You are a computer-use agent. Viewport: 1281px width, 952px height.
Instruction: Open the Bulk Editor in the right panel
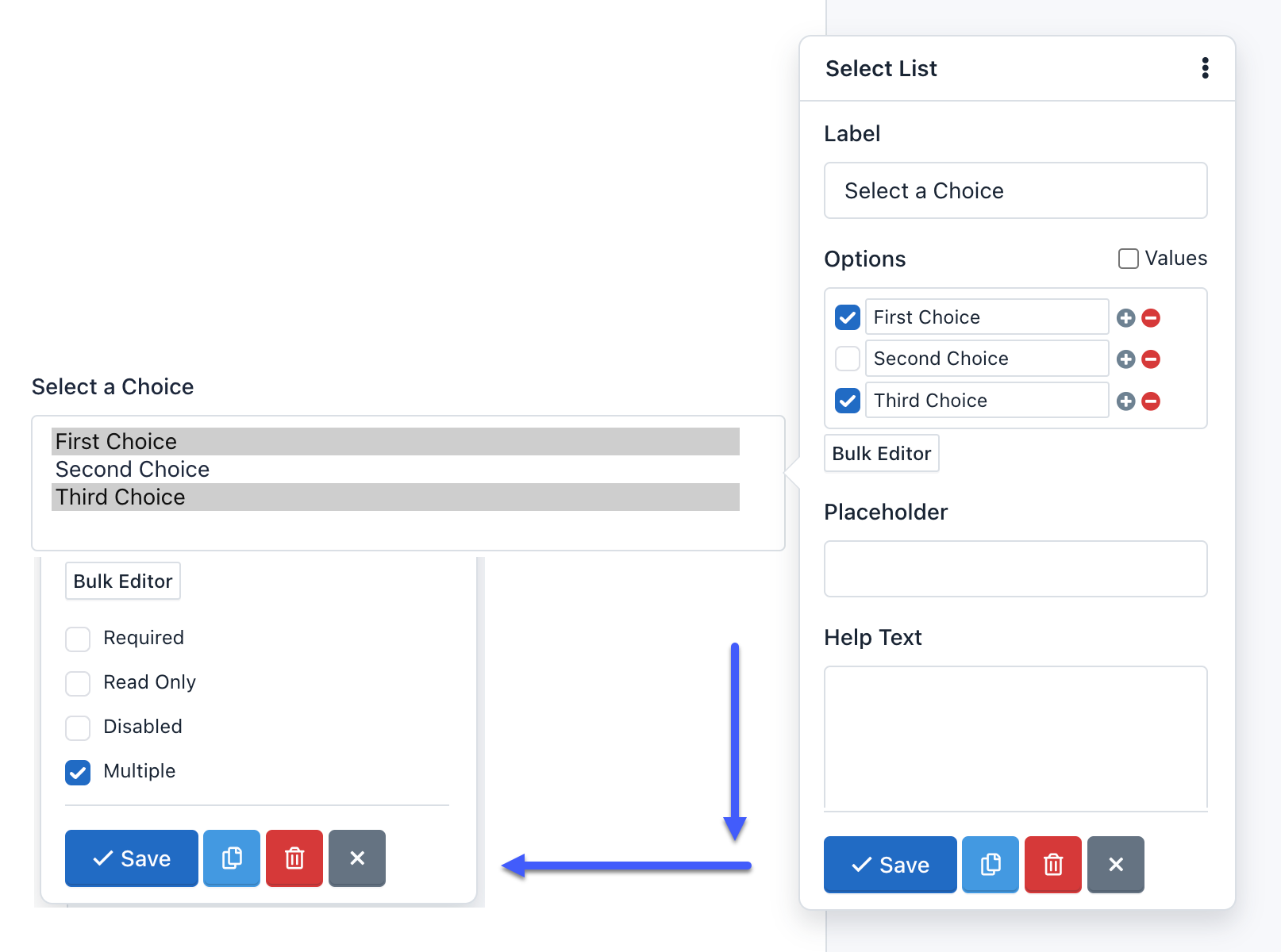[881, 453]
